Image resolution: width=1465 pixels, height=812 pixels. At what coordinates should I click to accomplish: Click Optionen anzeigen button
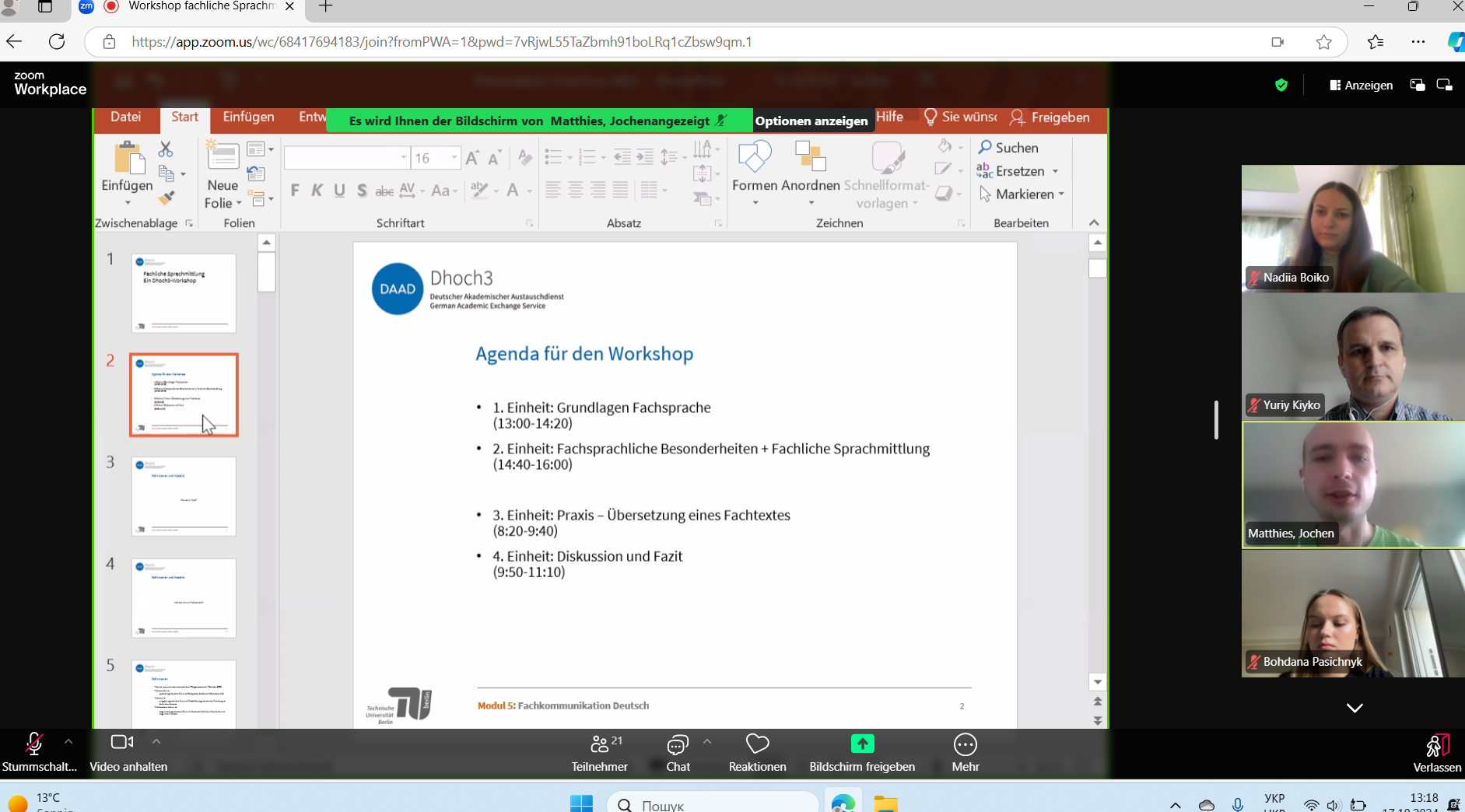811,121
